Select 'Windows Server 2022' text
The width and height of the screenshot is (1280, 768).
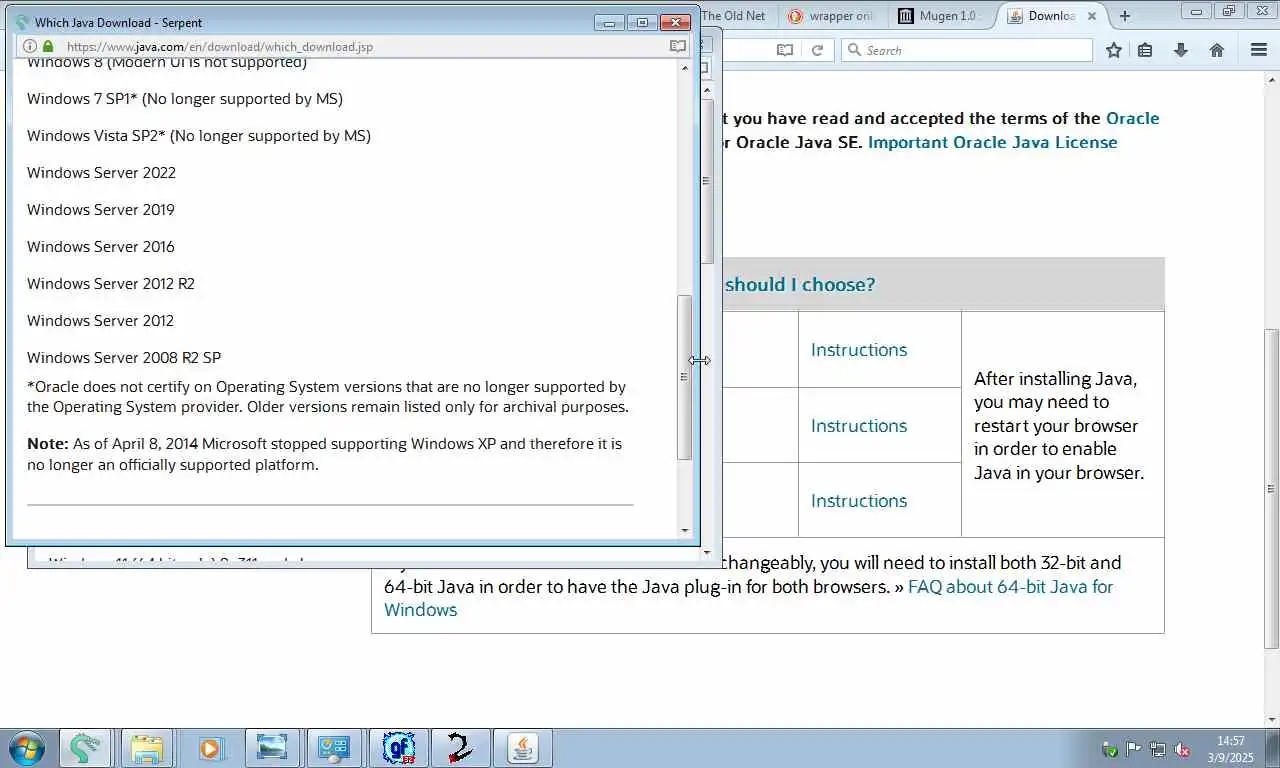tap(101, 172)
